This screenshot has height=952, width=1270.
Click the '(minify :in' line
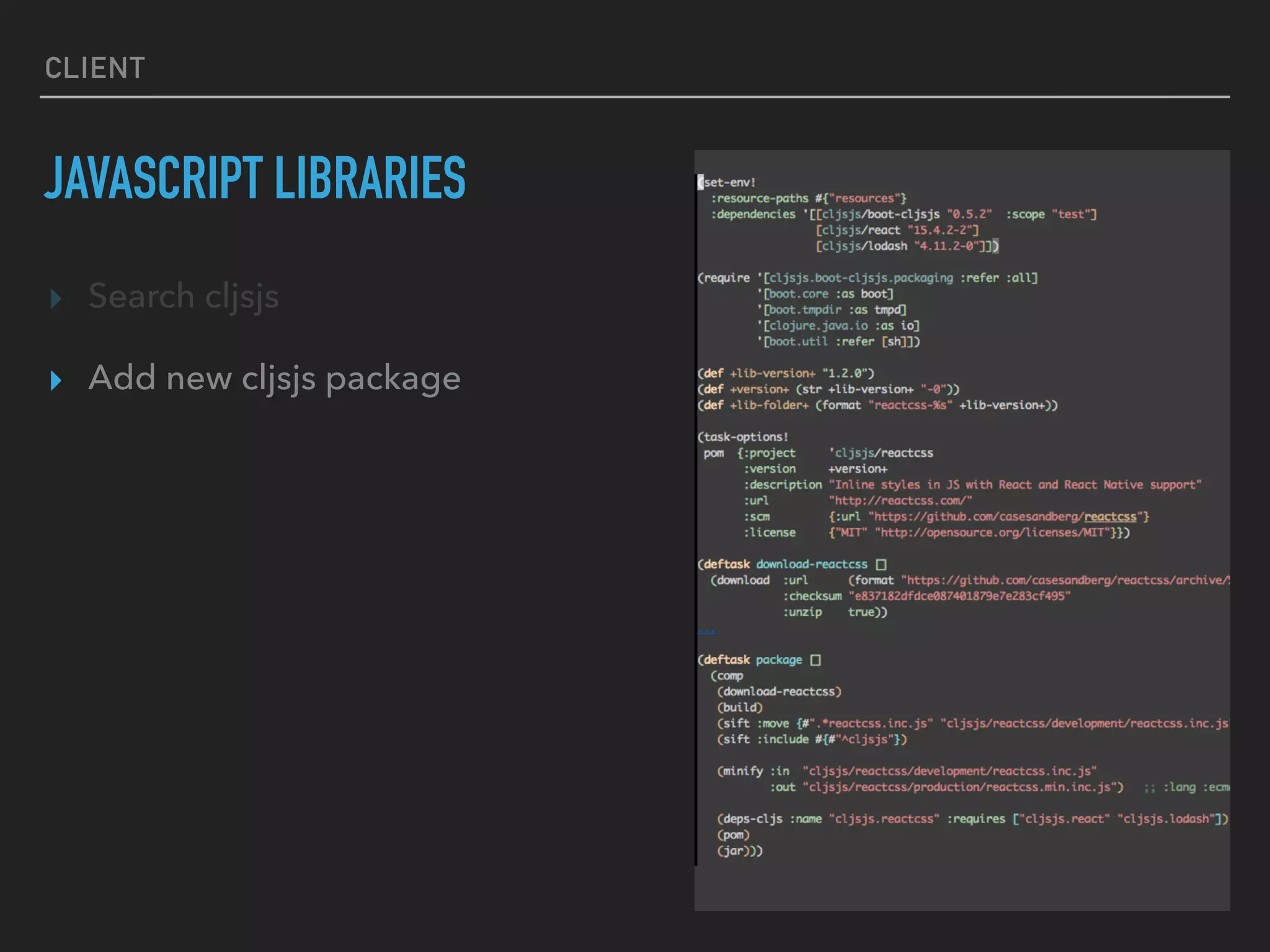[x=907, y=772]
